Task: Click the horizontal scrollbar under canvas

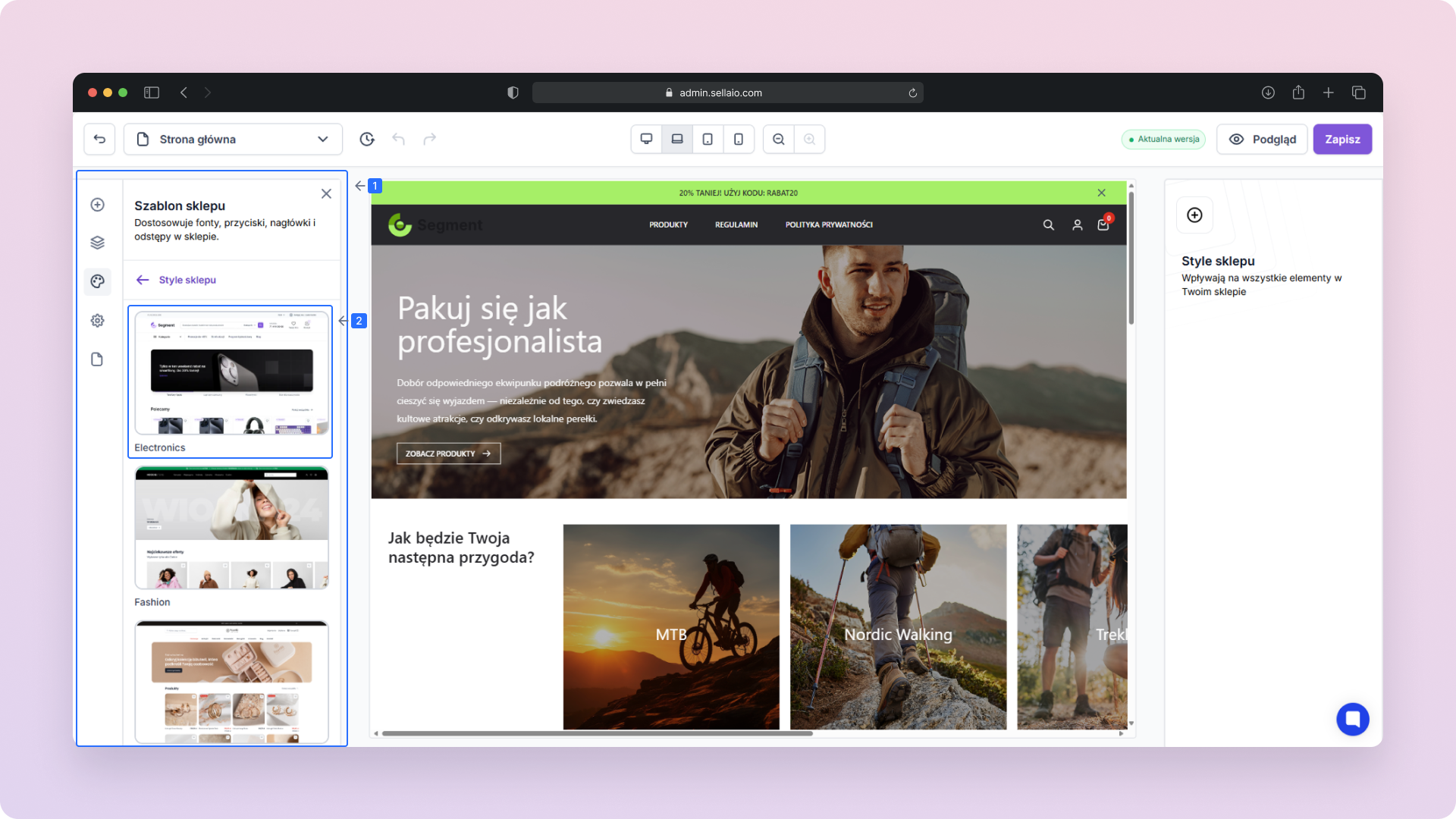Action: point(596,733)
